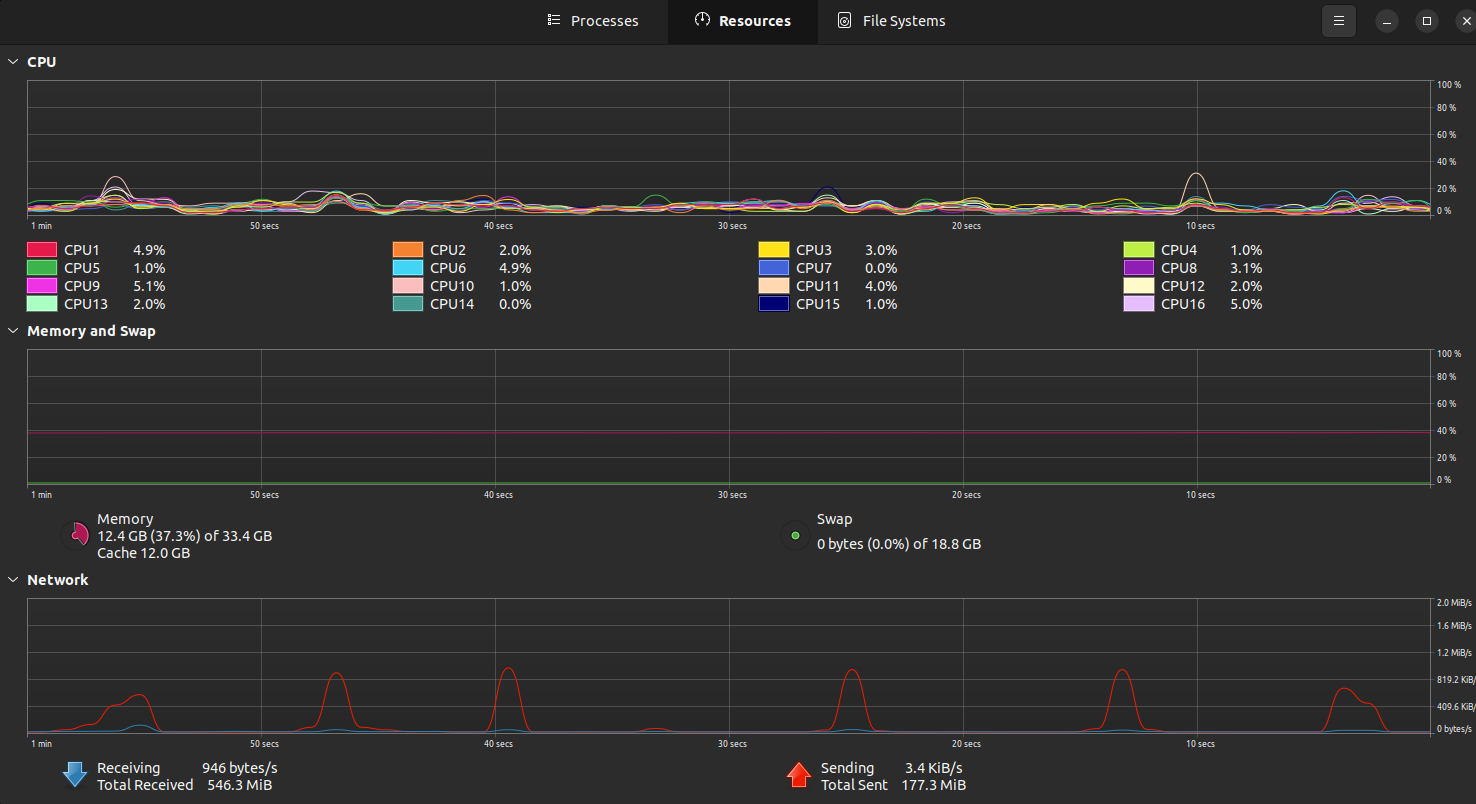
Task: Pick the CPU6 cyan color swatch
Action: pos(408,268)
